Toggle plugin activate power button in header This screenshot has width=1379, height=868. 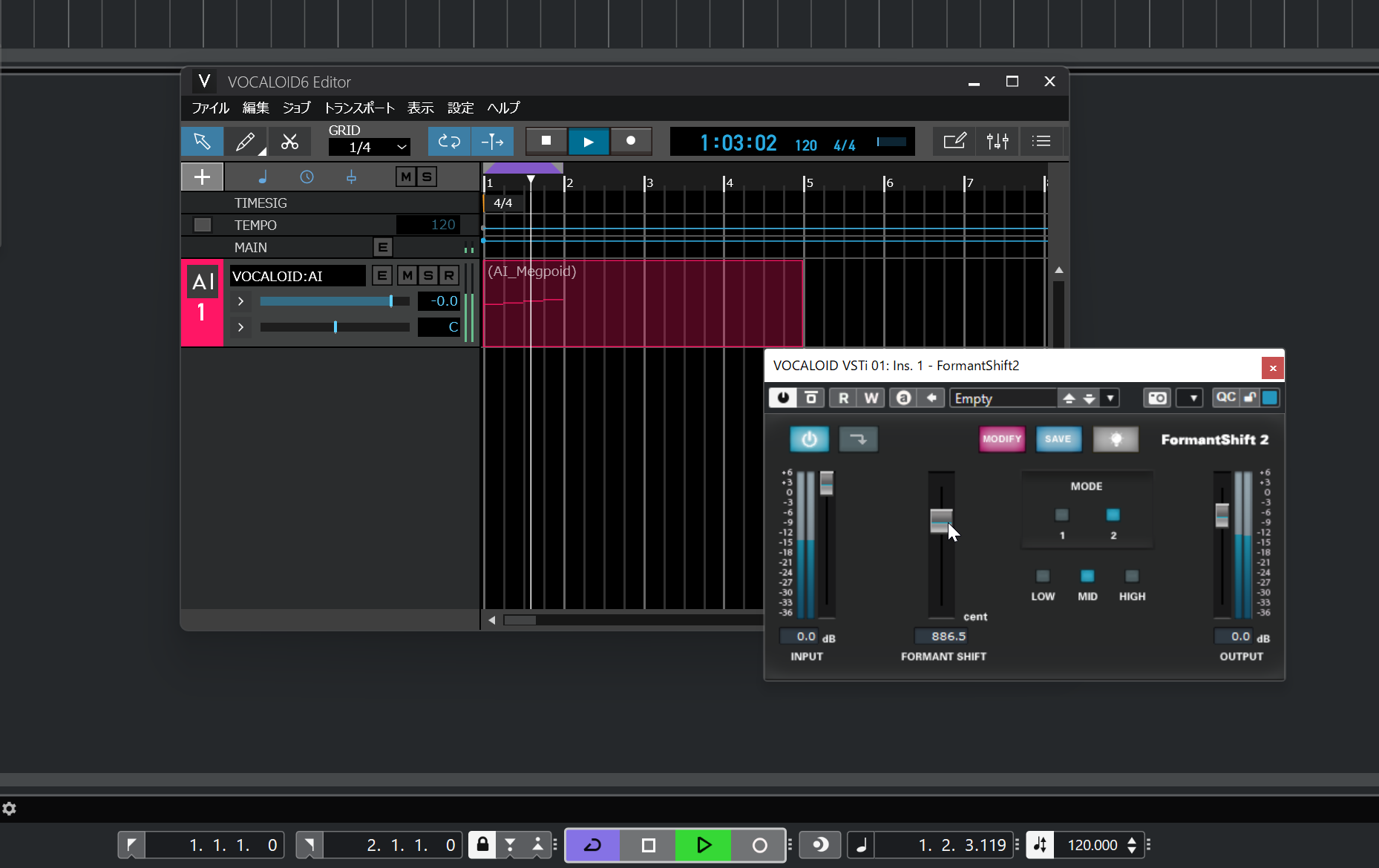[783, 398]
